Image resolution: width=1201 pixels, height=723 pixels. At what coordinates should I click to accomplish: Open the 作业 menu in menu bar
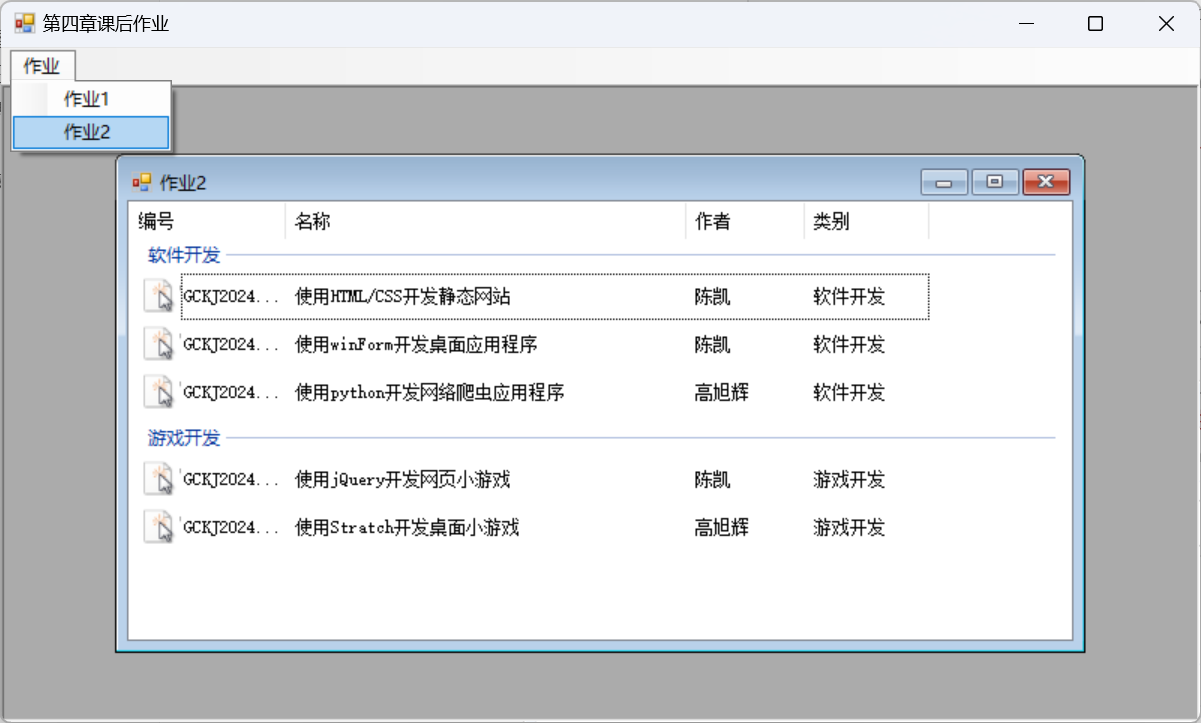pyautogui.click(x=42, y=67)
